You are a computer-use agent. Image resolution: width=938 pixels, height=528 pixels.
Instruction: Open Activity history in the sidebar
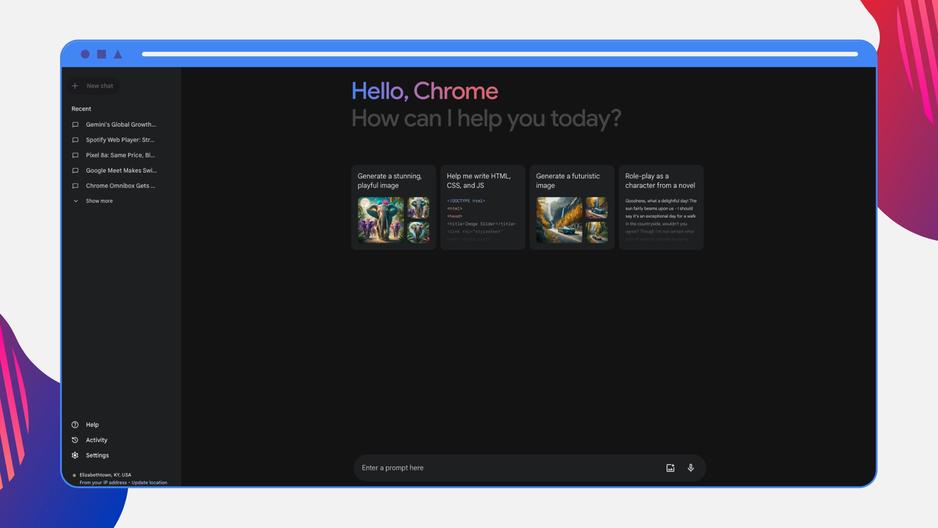point(90,440)
